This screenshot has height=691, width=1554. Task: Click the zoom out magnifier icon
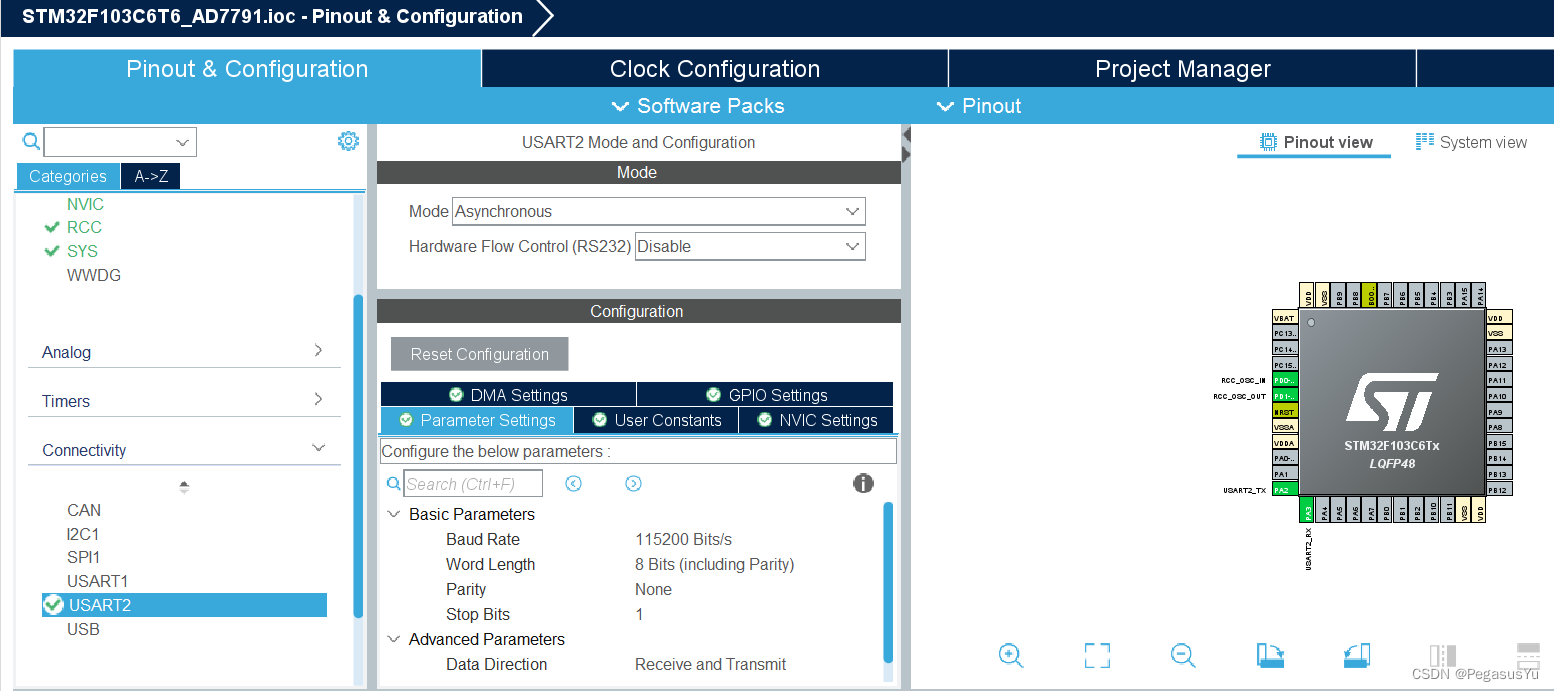1183,655
